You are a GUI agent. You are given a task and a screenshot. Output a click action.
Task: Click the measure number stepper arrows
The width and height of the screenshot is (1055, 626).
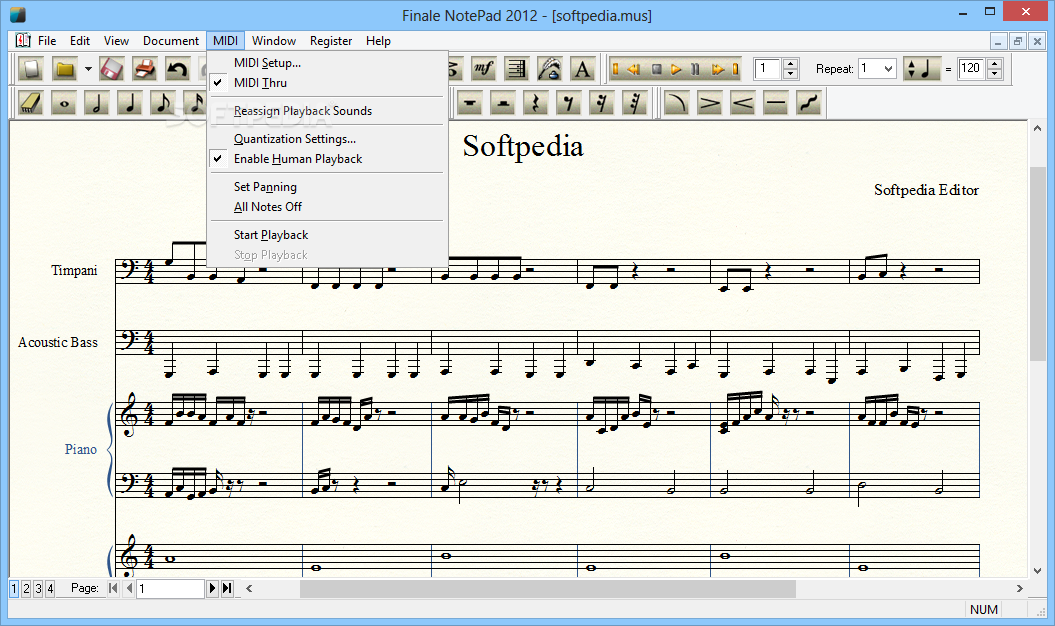[791, 69]
